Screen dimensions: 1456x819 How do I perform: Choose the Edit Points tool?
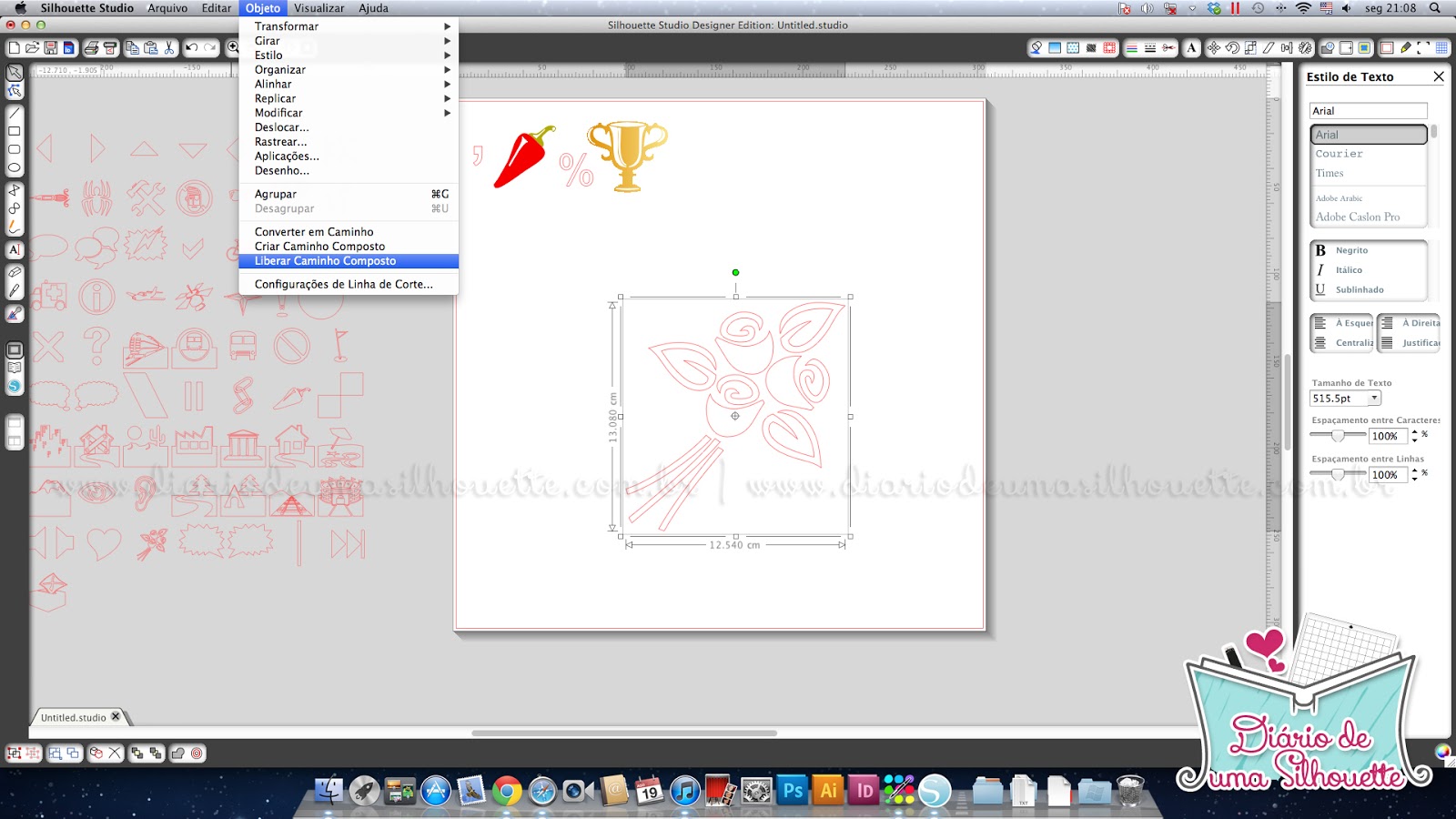[x=15, y=91]
